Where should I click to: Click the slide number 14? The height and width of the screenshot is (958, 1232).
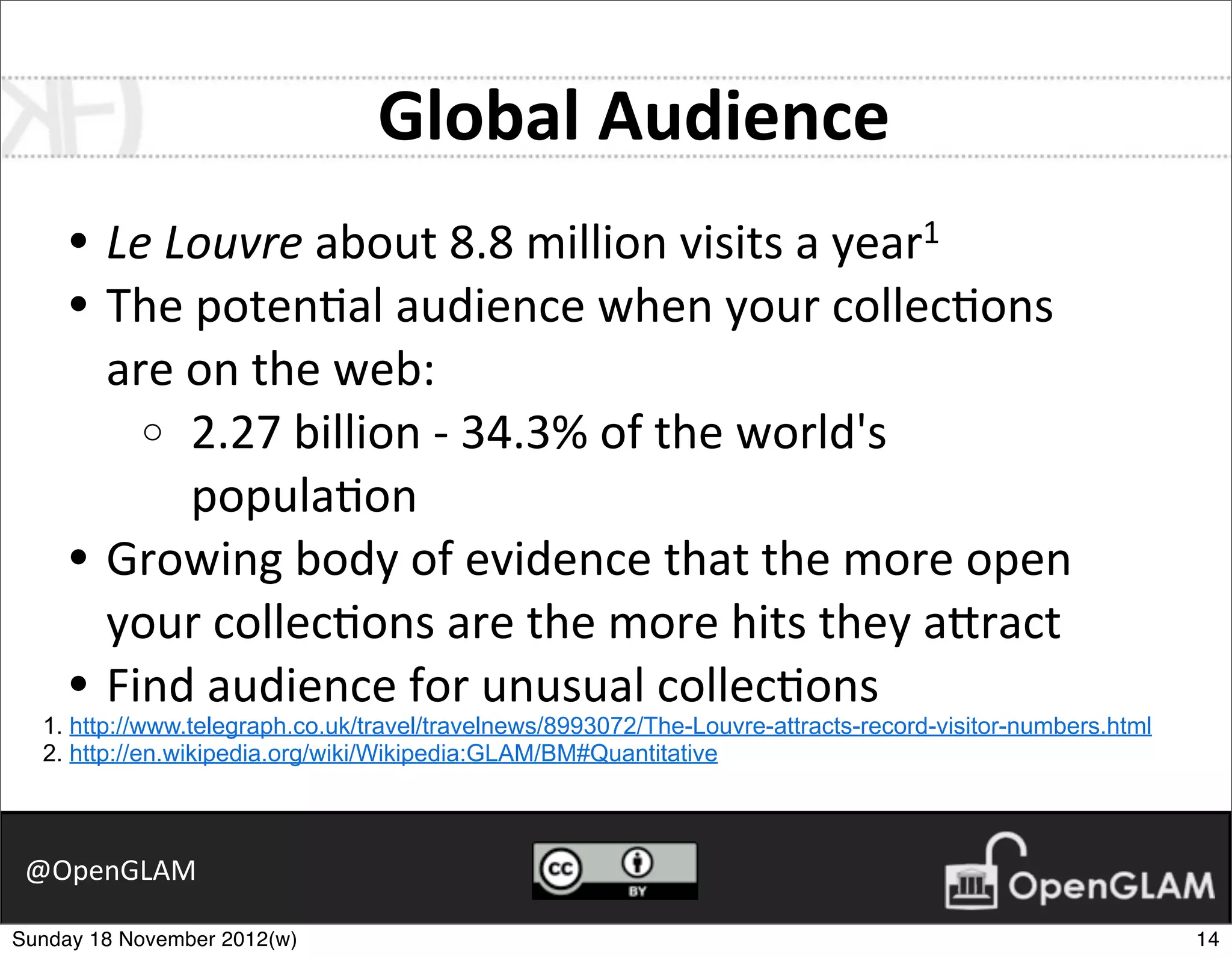point(1207,939)
